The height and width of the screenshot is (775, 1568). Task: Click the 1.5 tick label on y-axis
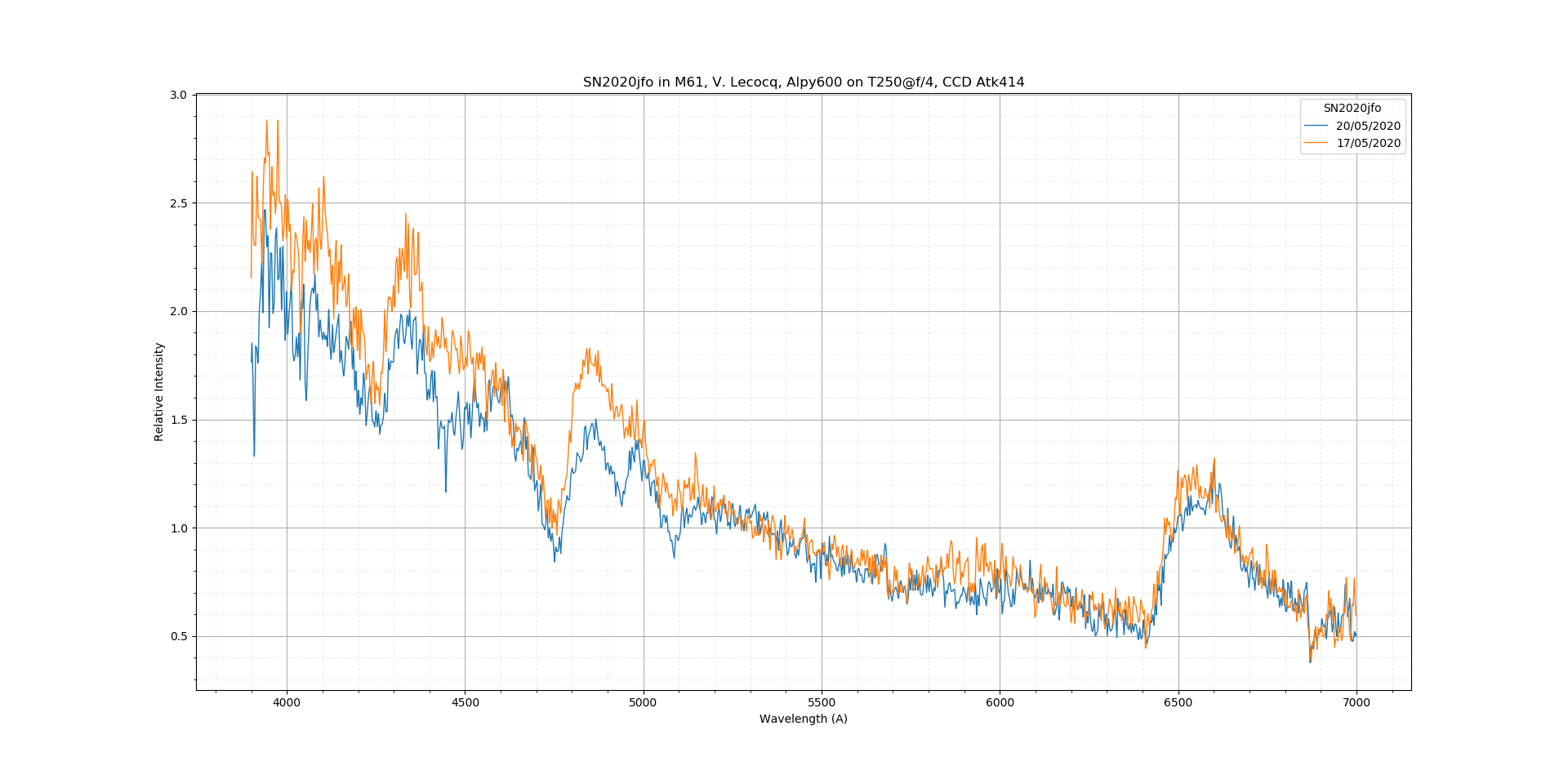(x=179, y=420)
